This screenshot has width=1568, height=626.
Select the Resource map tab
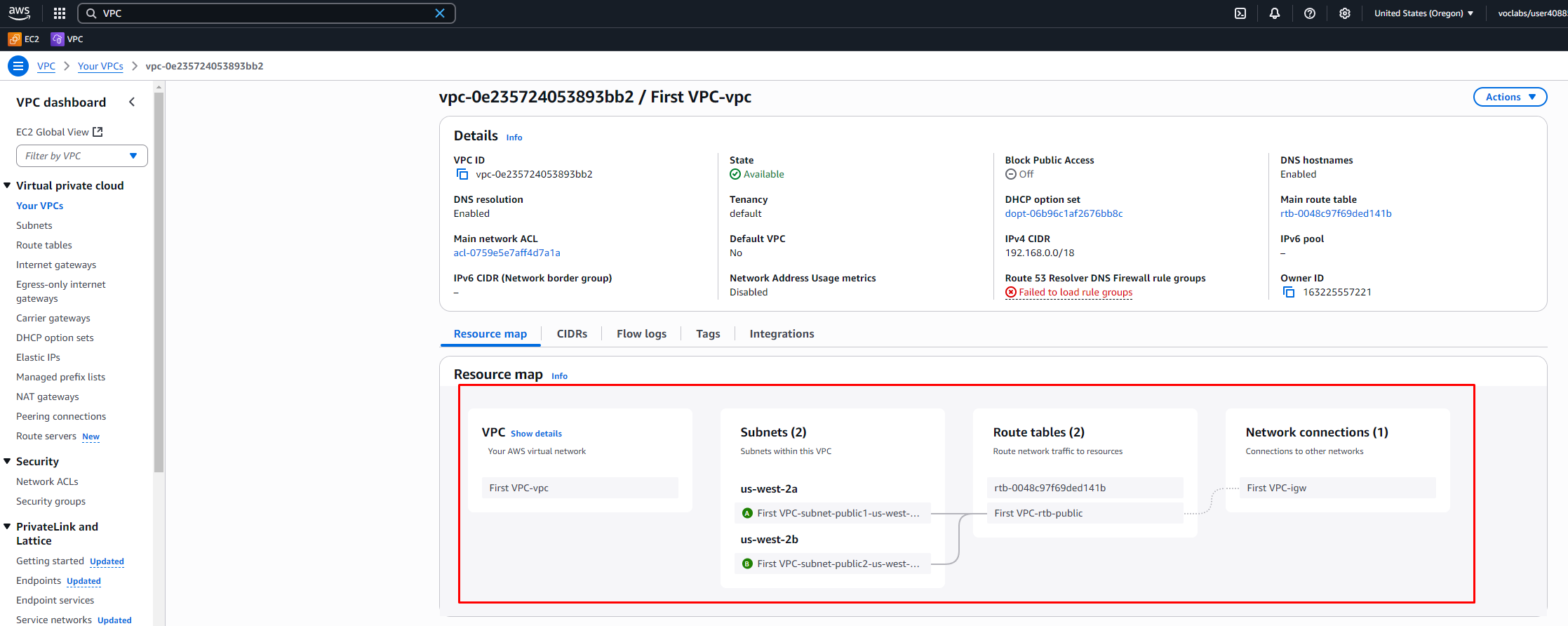click(x=490, y=334)
